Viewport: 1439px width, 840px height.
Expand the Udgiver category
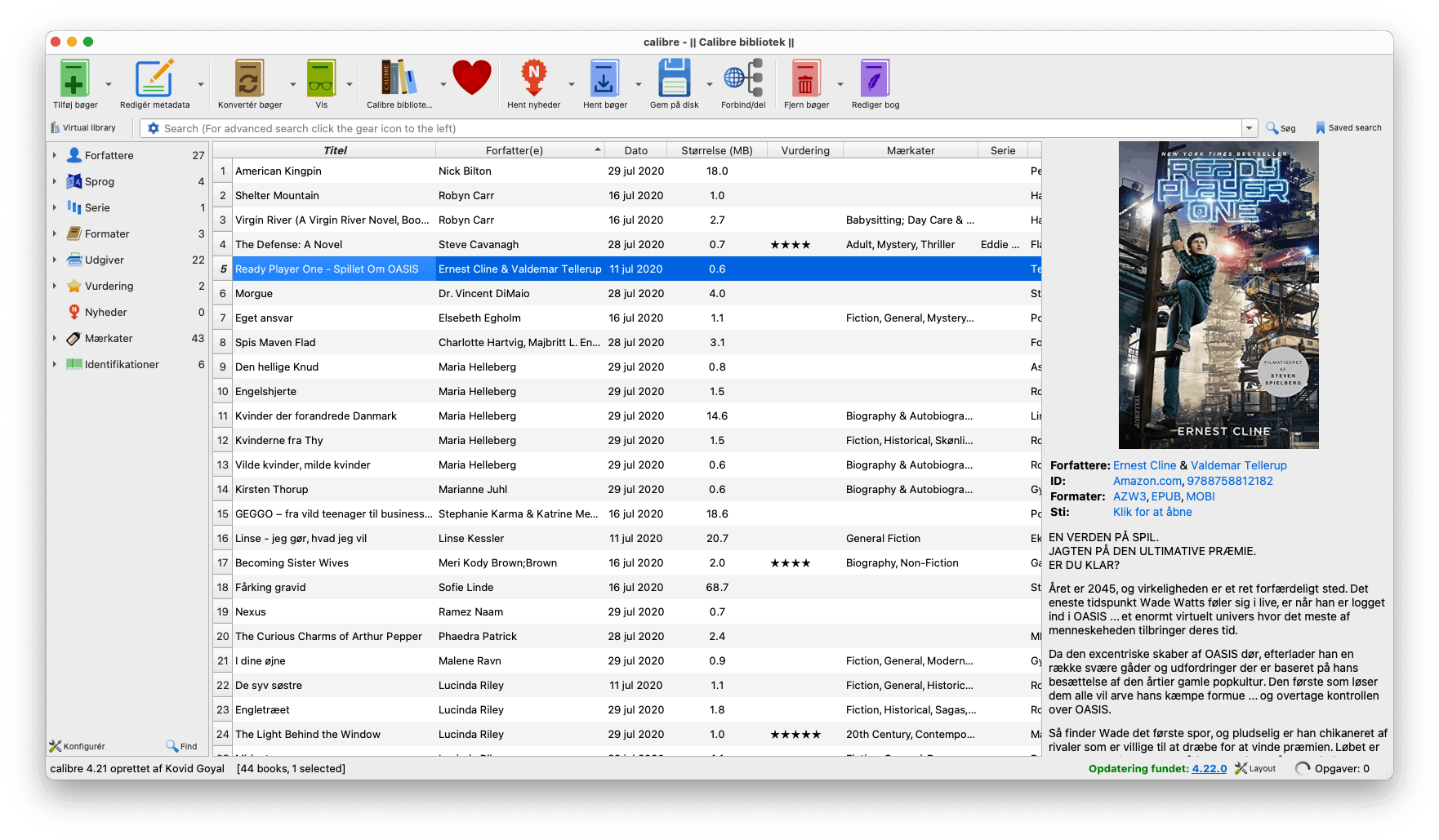[x=55, y=260]
